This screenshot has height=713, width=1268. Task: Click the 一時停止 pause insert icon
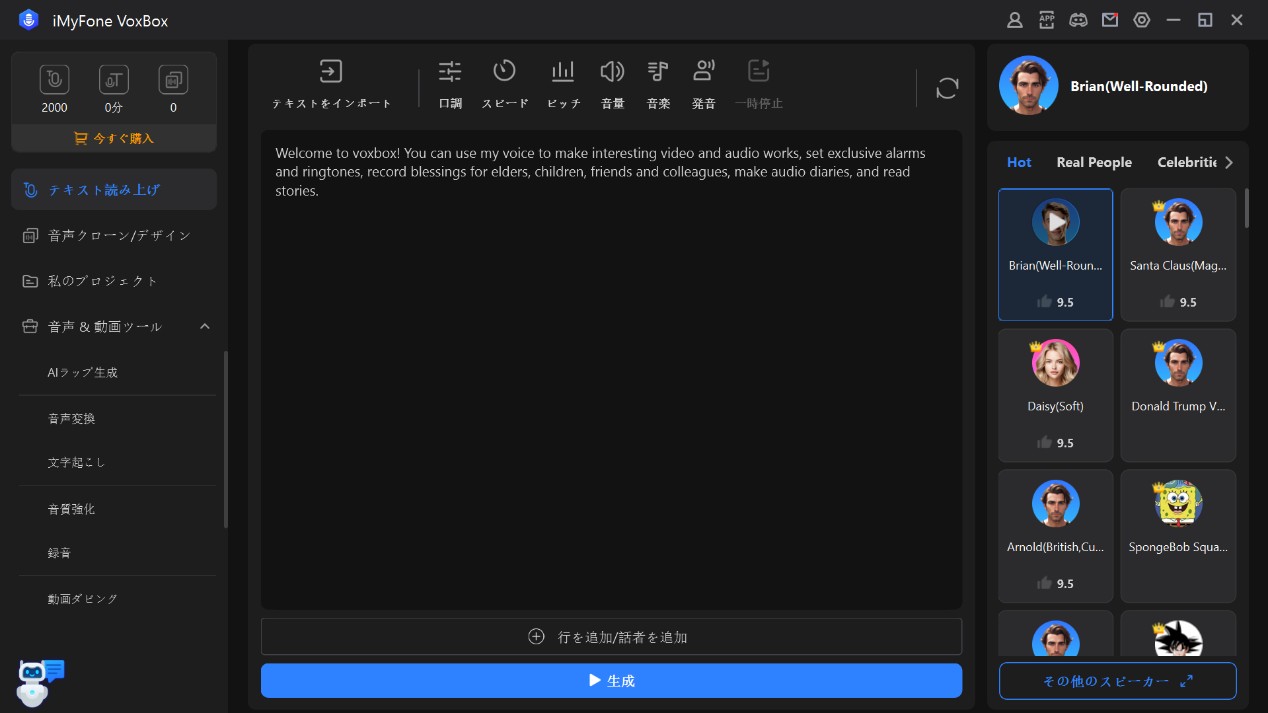click(x=759, y=71)
